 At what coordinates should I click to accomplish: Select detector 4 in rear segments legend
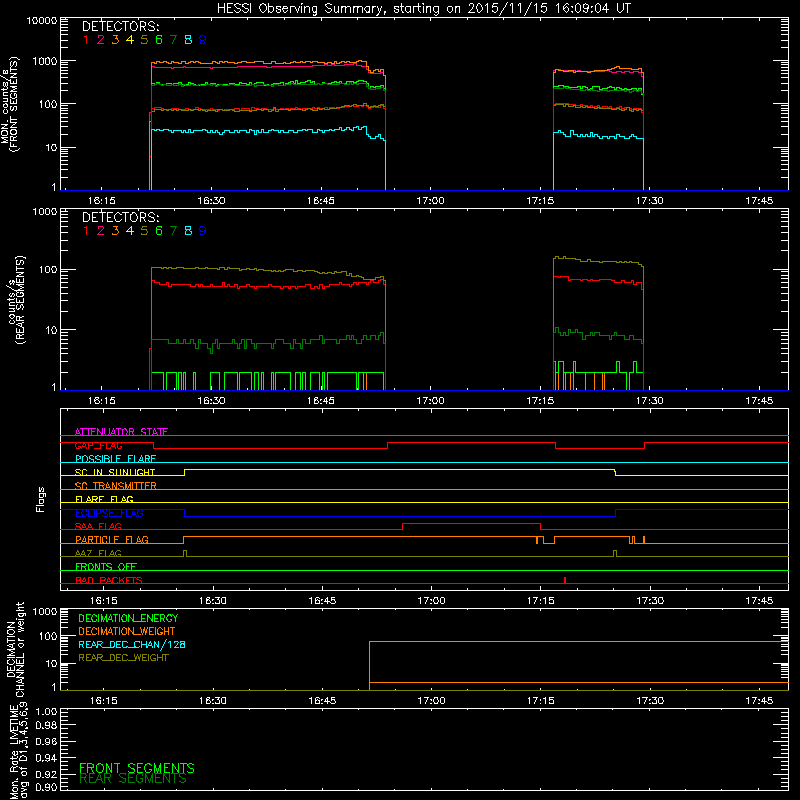pos(130,231)
